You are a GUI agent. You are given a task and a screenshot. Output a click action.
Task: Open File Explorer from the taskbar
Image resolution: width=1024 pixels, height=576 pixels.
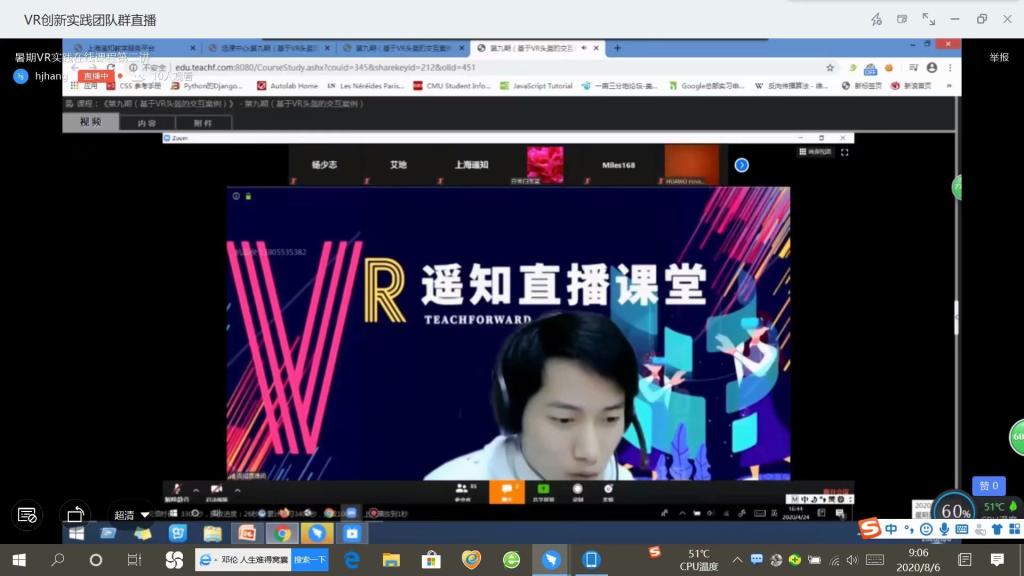391,560
